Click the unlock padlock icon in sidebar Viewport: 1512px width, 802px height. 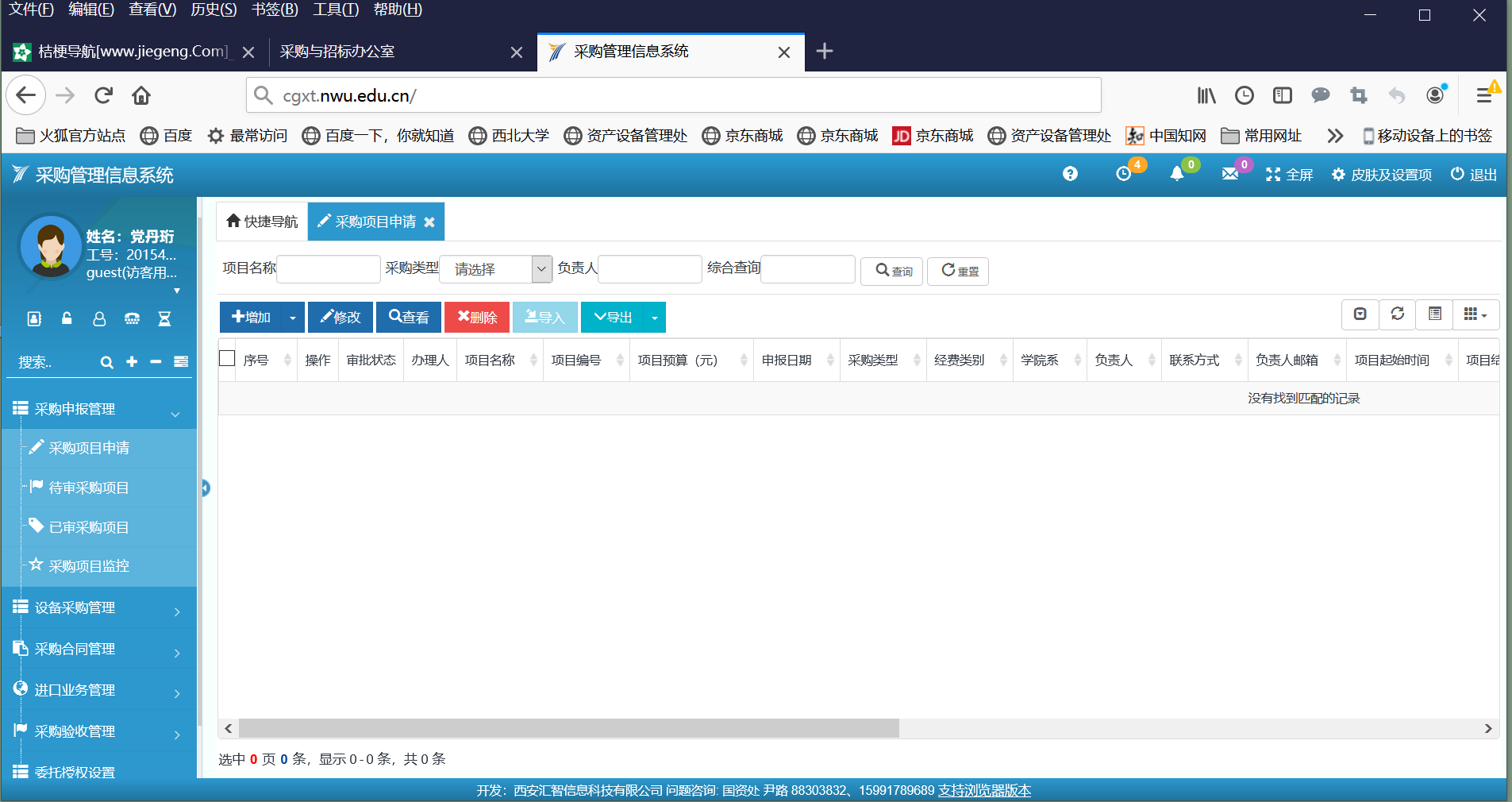[x=67, y=318]
